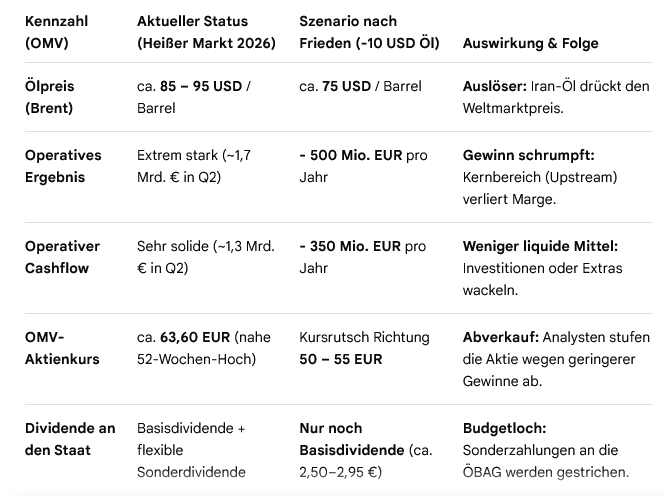Click the Dividende an den Staat label
The image size is (664, 496).
click(x=70, y=439)
